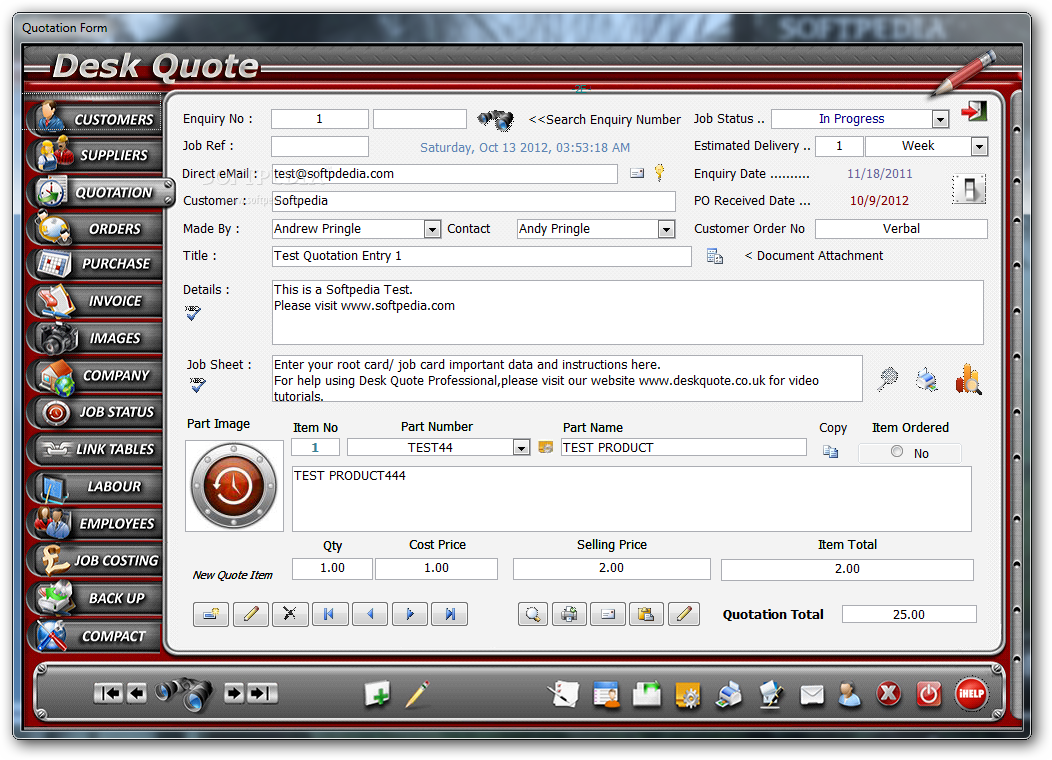Open the Job Status sidebar item

coord(95,412)
